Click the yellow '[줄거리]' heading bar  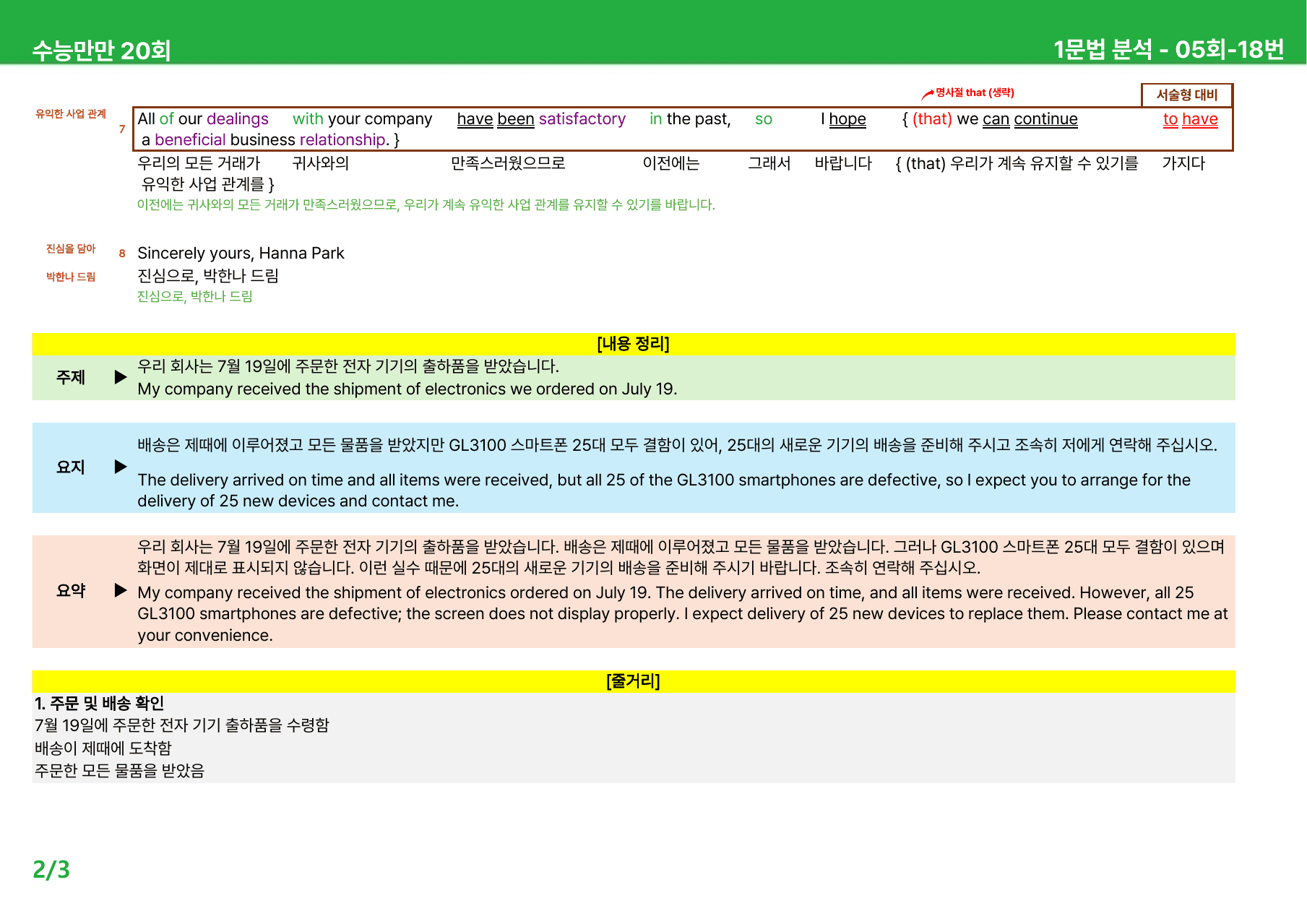(634, 681)
